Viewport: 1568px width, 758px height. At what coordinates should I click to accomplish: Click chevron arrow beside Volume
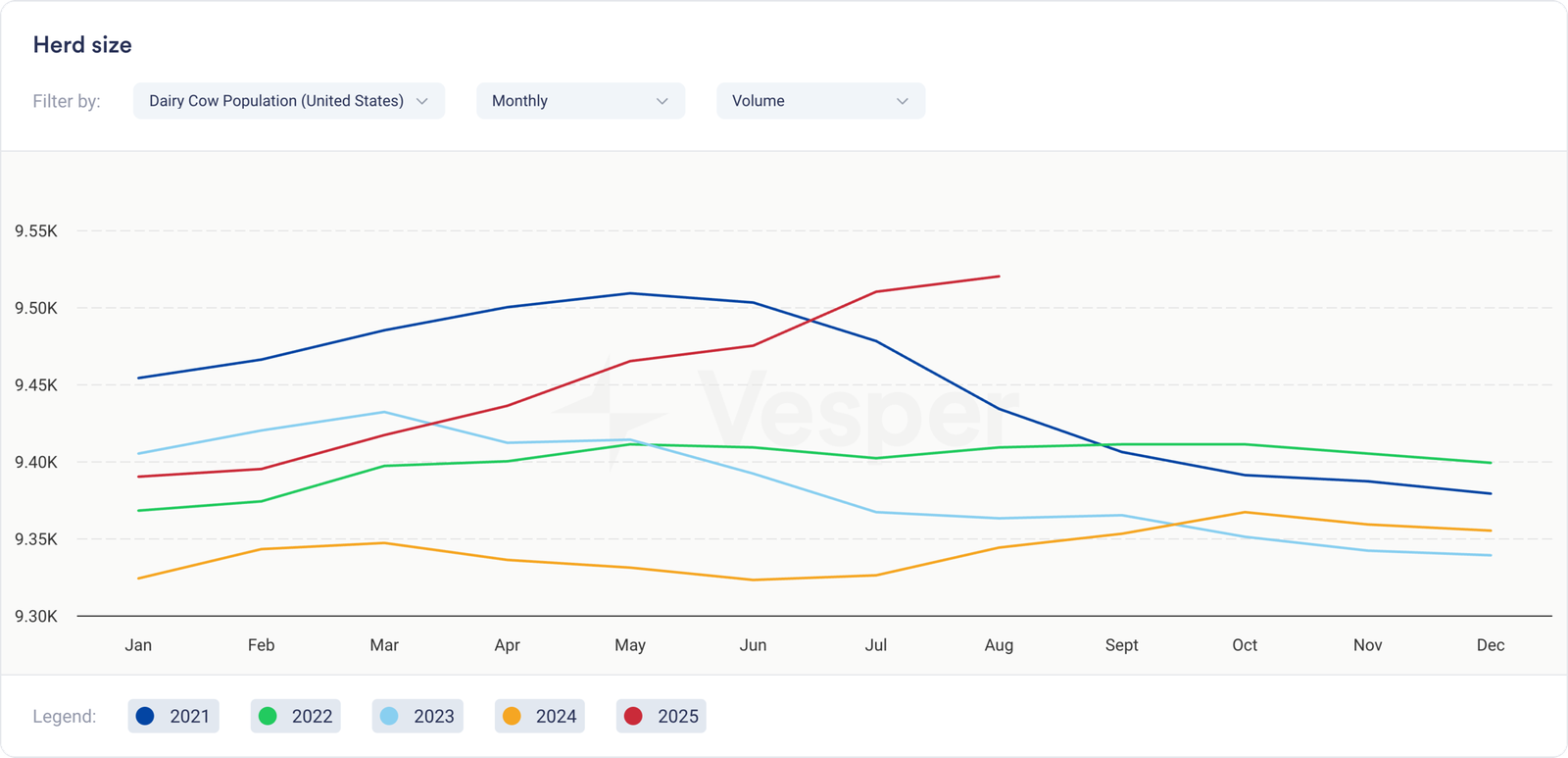903,101
